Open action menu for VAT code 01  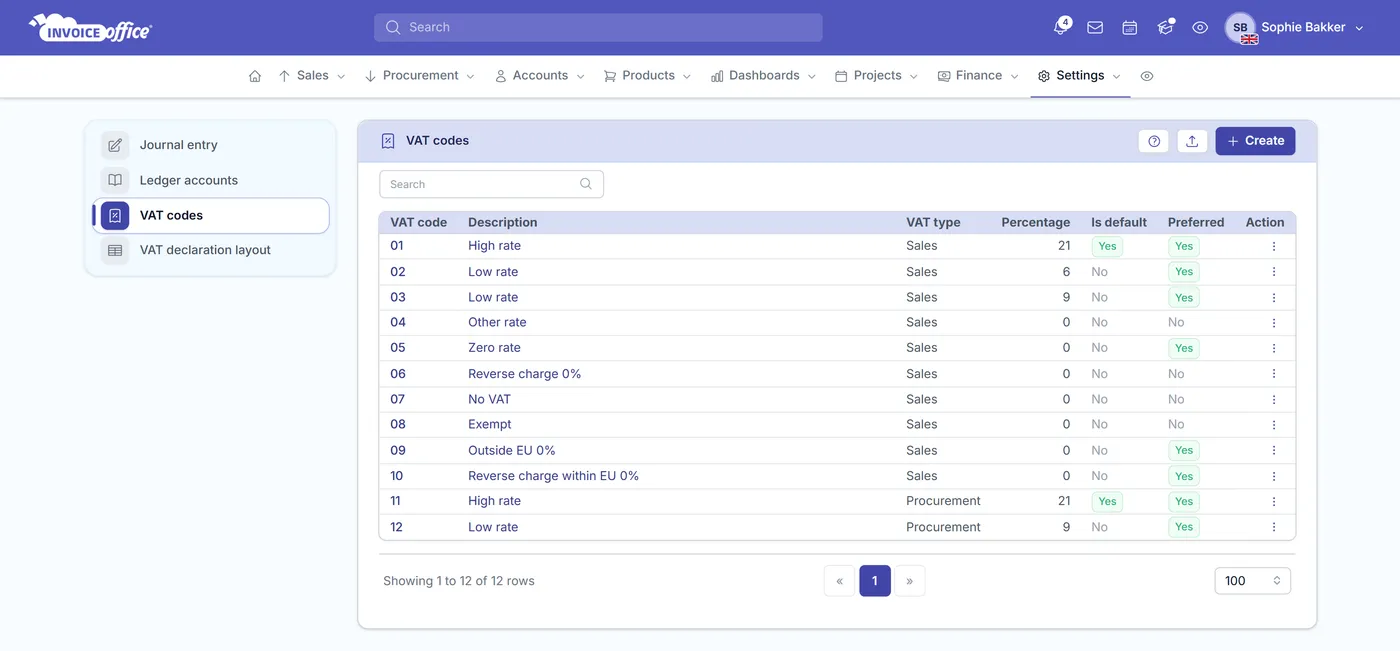(1274, 246)
